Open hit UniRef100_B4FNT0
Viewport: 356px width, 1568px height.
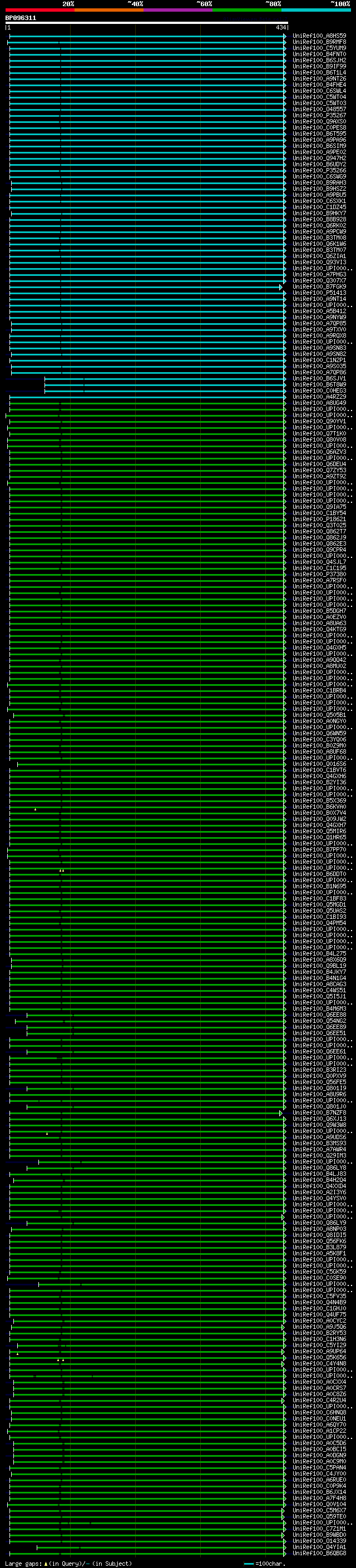319,54
